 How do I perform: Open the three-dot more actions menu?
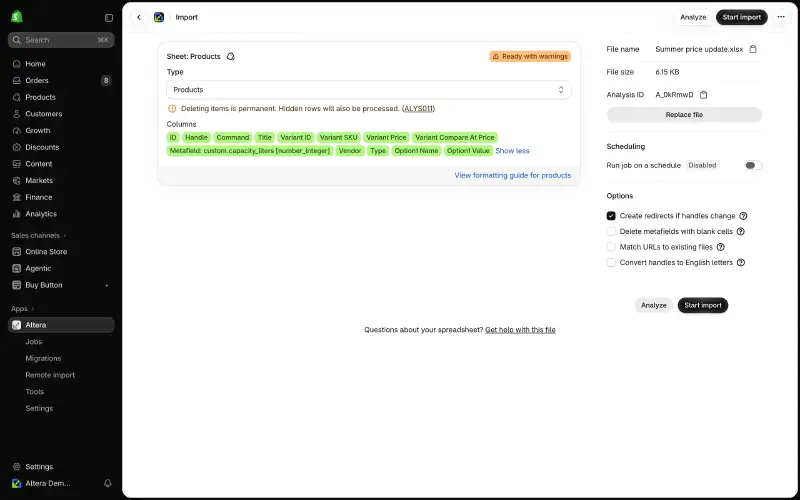[x=781, y=17]
